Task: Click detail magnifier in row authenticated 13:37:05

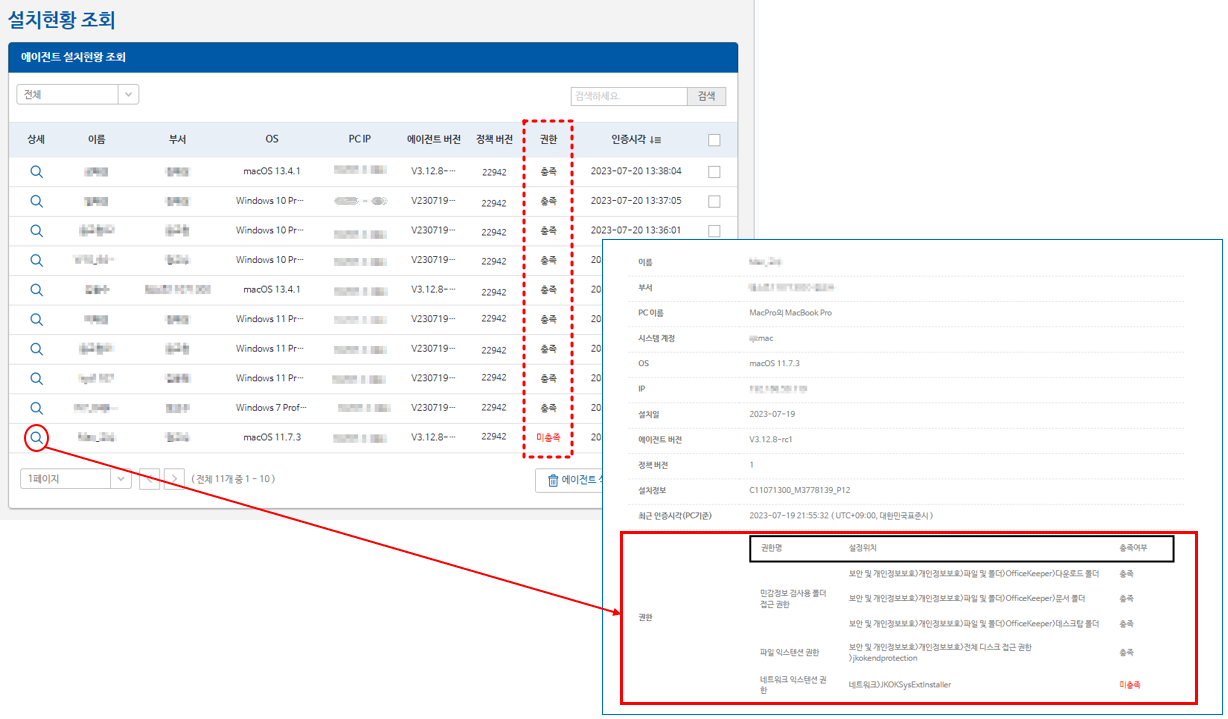Action: (36, 201)
